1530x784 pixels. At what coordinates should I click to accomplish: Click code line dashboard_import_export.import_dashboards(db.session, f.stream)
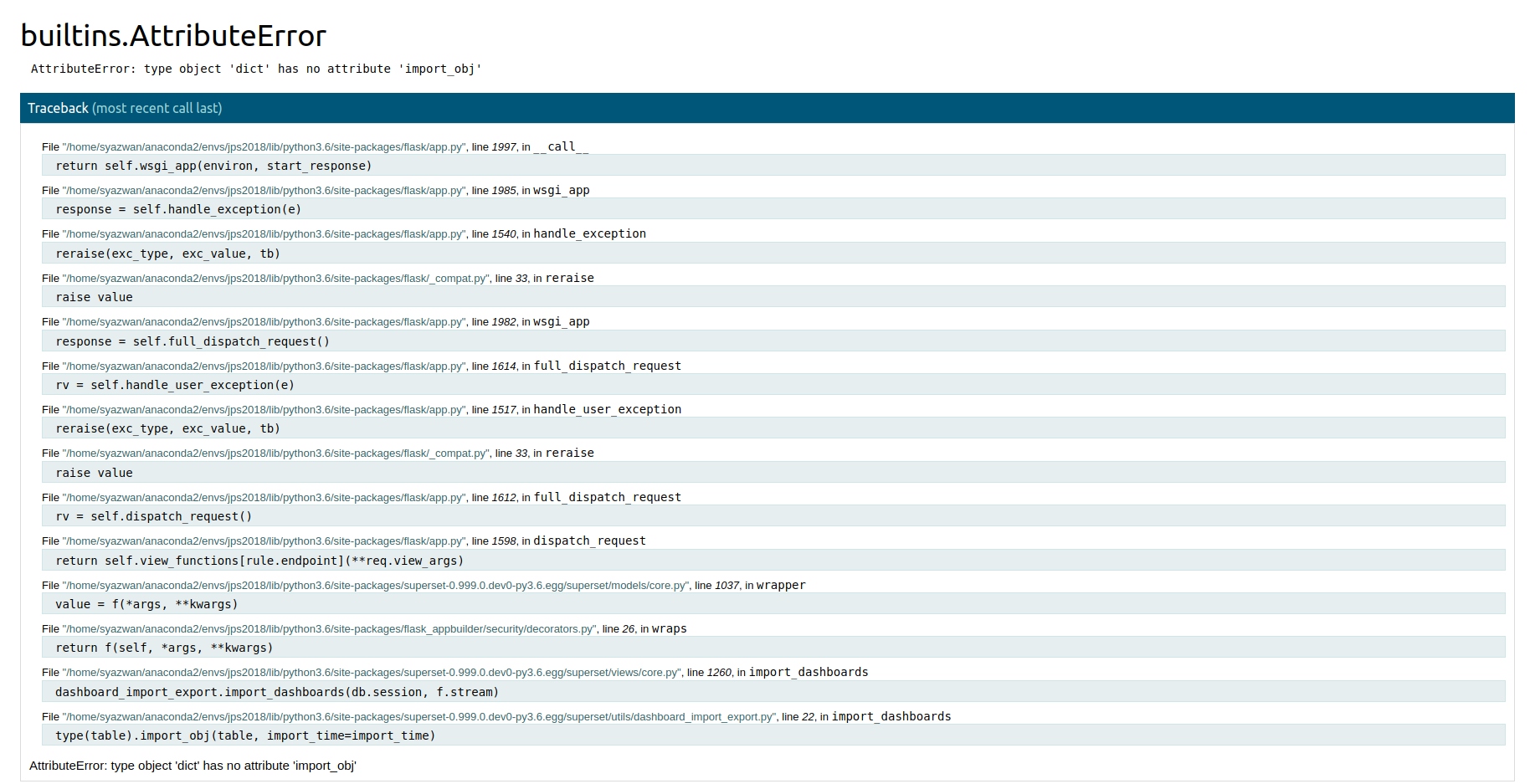pyautogui.click(x=773, y=692)
